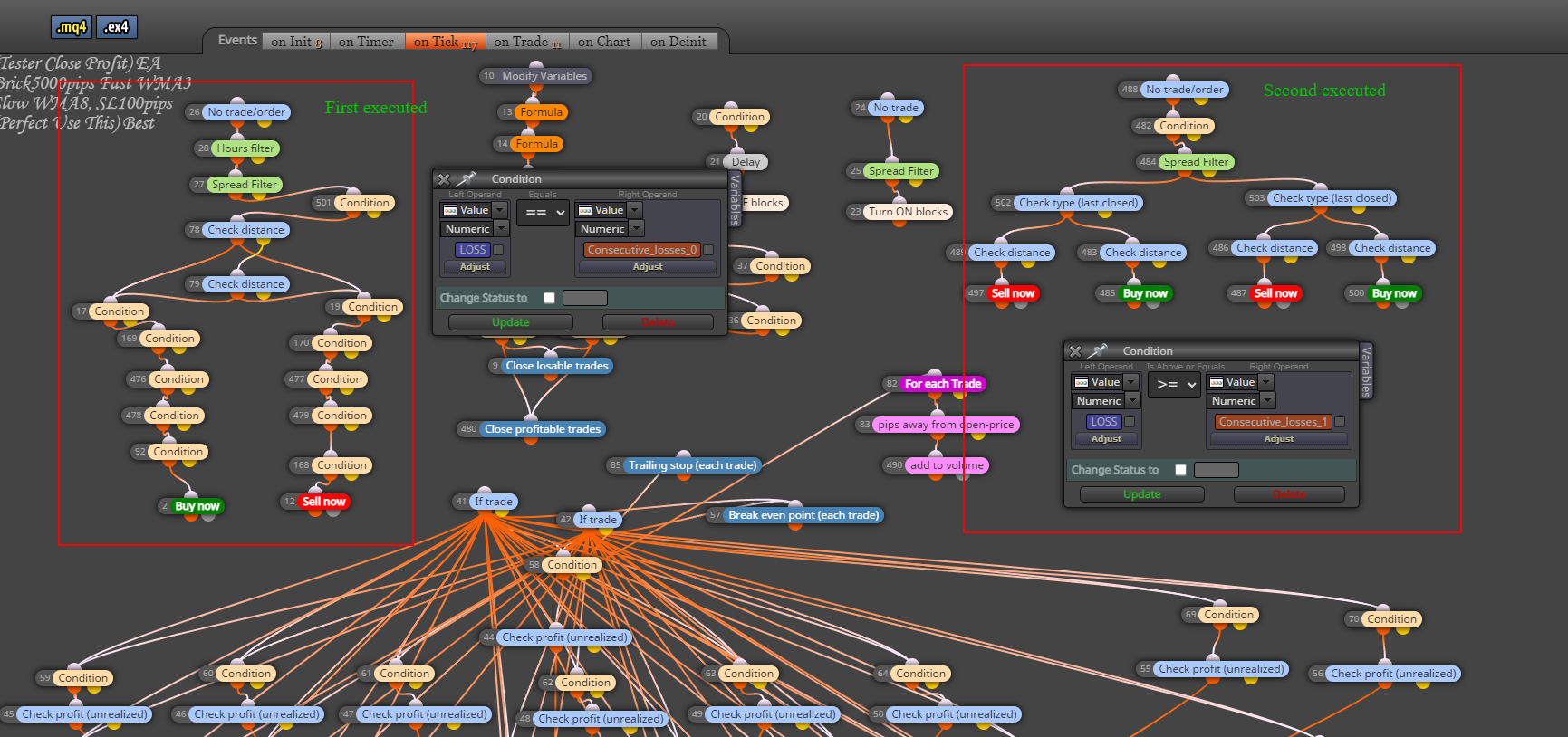The height and width of the screenshot is (737, 1568).
Task: Open Variables side tab of Above-or-Equals Condition panel
Action: 1366,371
